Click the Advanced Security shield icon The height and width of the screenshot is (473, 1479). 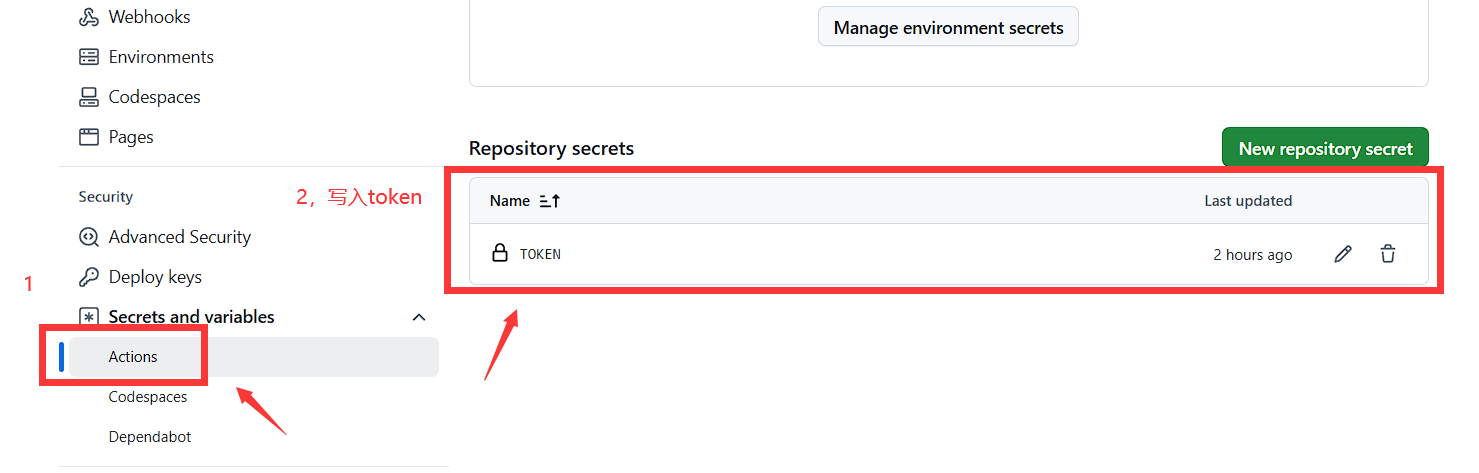tap(89, 237)
